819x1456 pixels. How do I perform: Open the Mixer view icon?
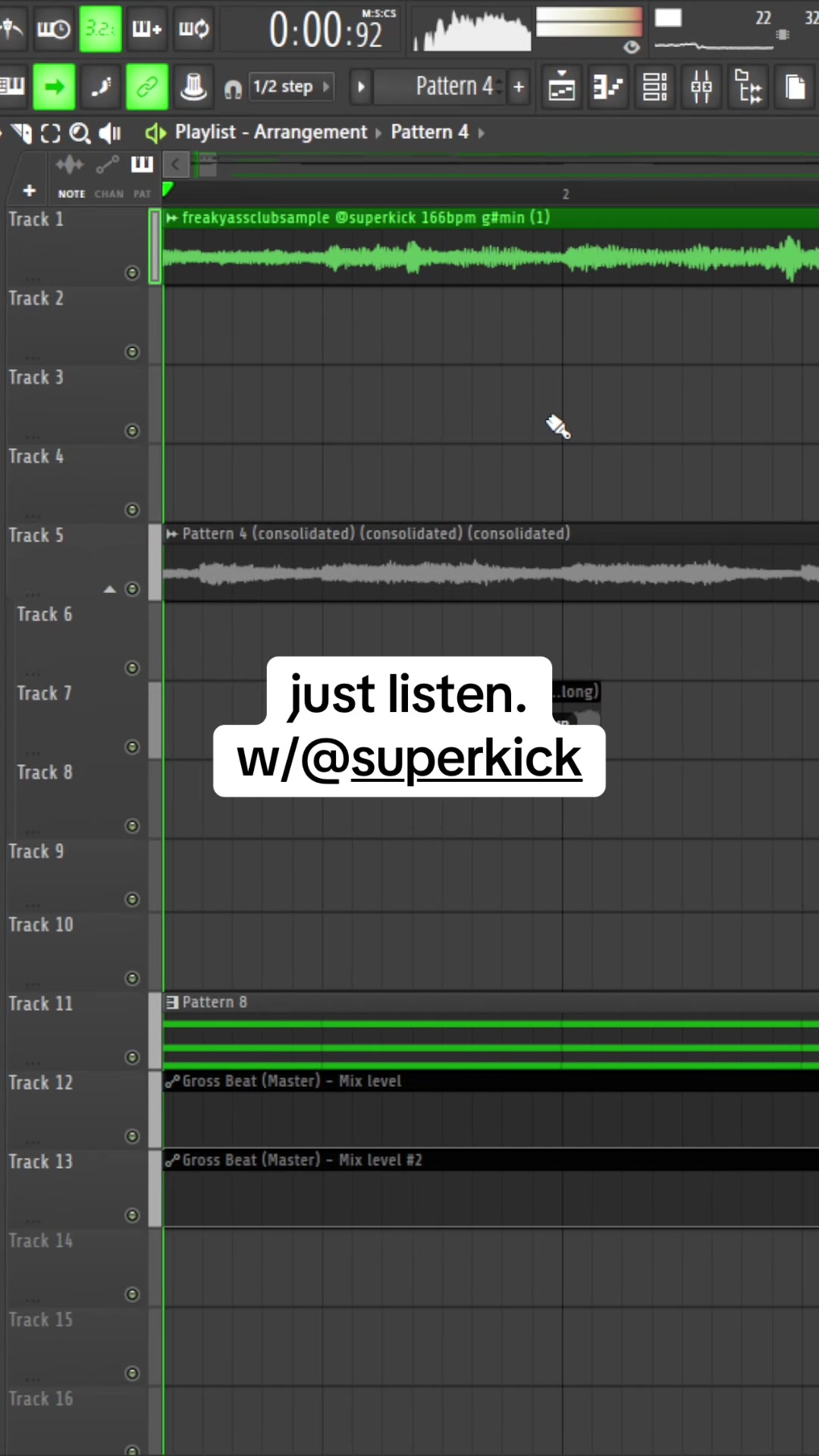coord(701,87)
